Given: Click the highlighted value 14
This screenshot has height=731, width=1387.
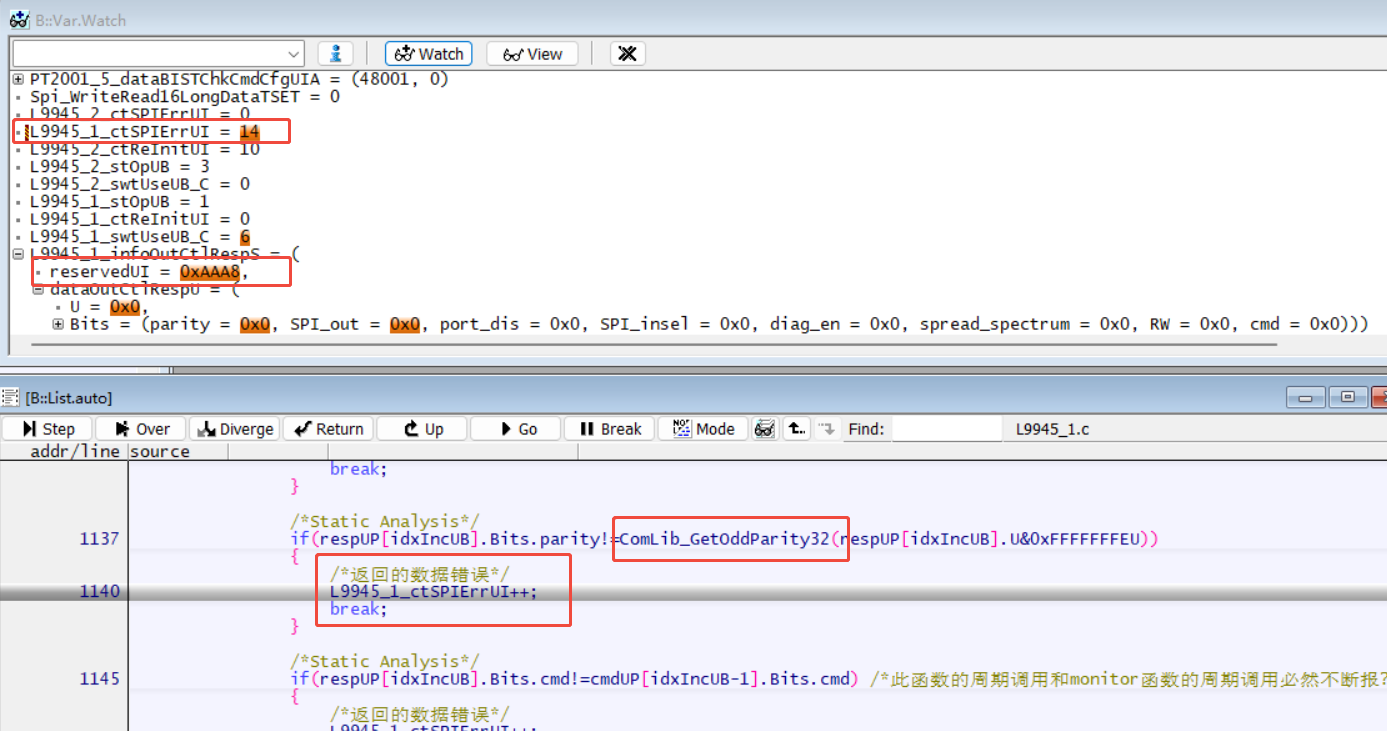Looking at the screenshot, I should [250, 132].
